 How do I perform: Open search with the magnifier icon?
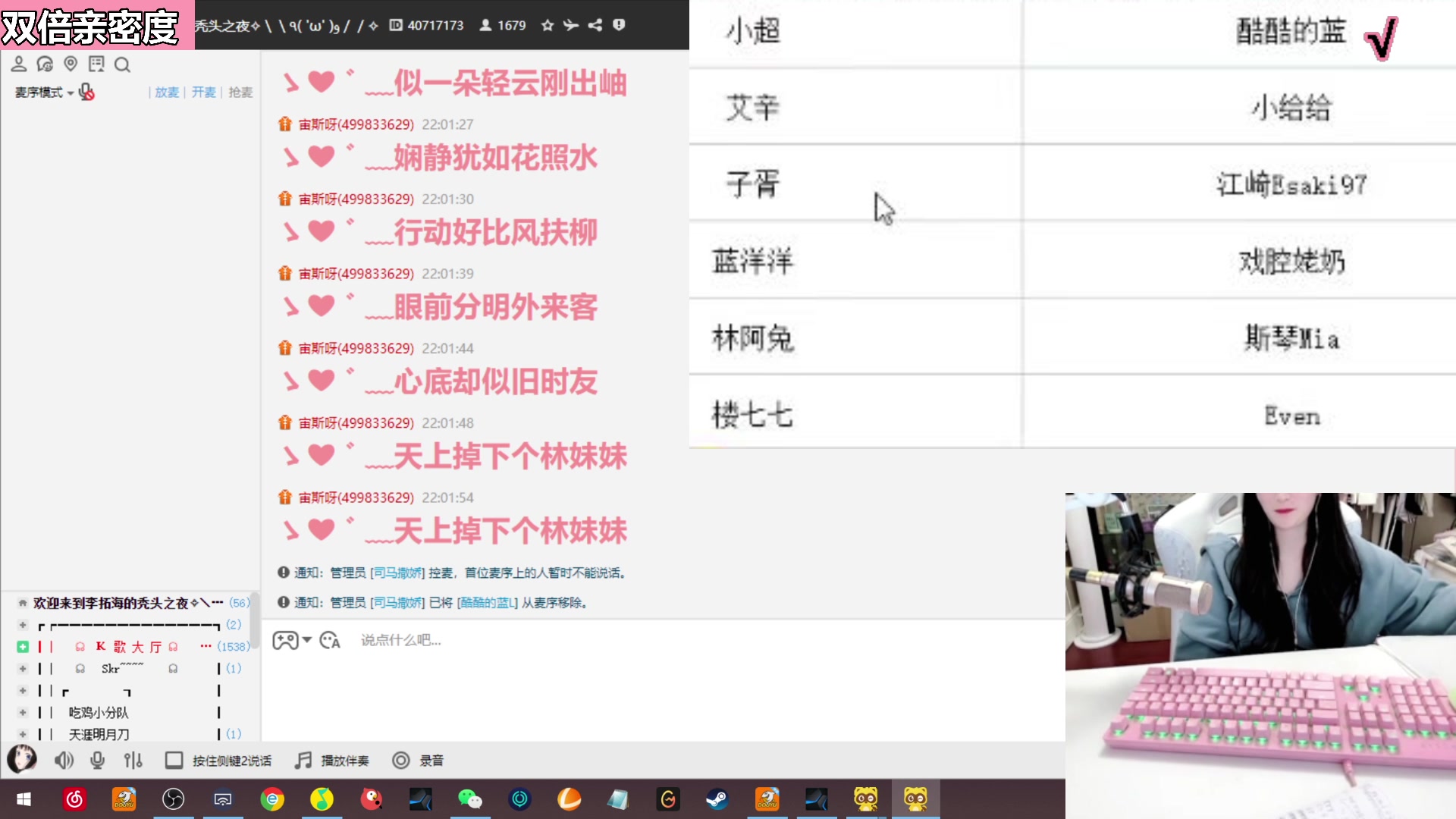point(122,64)
